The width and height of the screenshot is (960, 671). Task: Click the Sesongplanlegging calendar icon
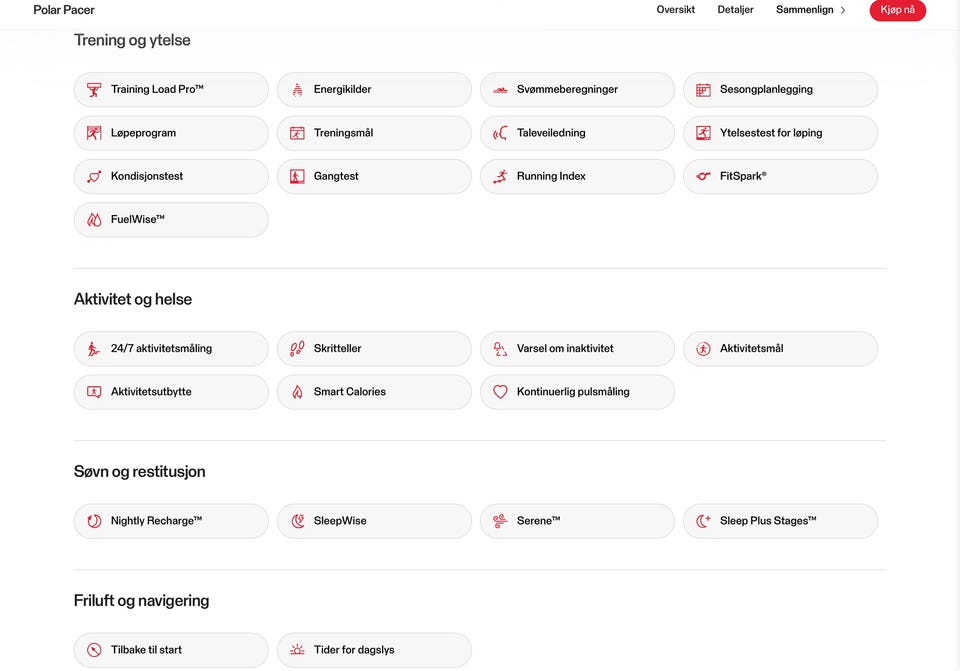(703, 90)
